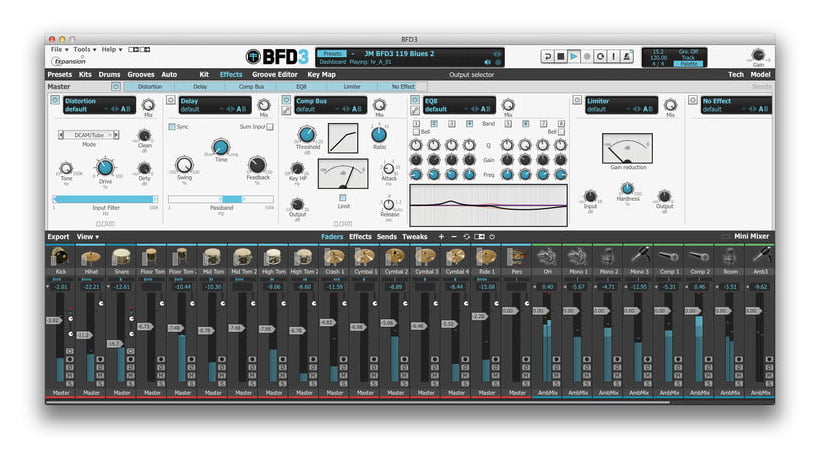Open the Help menu dropdown
820x461 pixels.
click(x=111, y=49)
